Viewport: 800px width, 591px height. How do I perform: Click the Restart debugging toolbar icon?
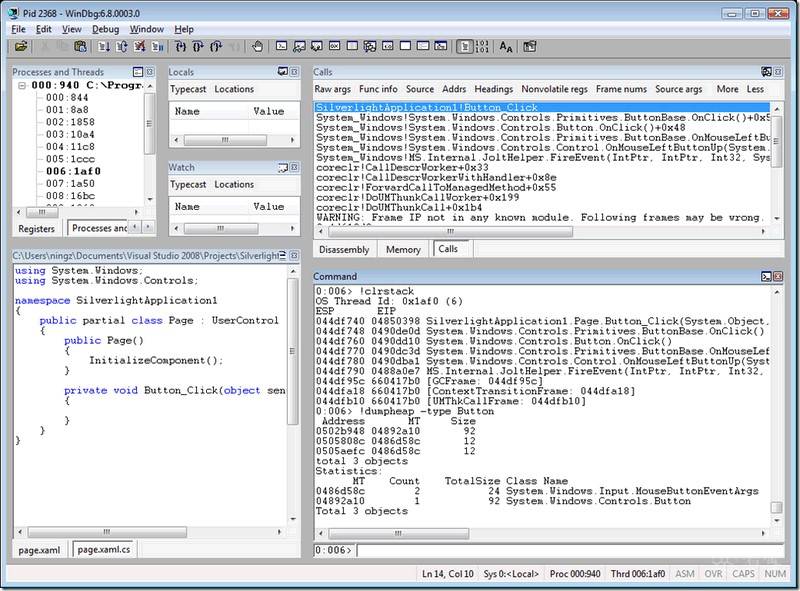pyautogui.click(x=121, y=47)
